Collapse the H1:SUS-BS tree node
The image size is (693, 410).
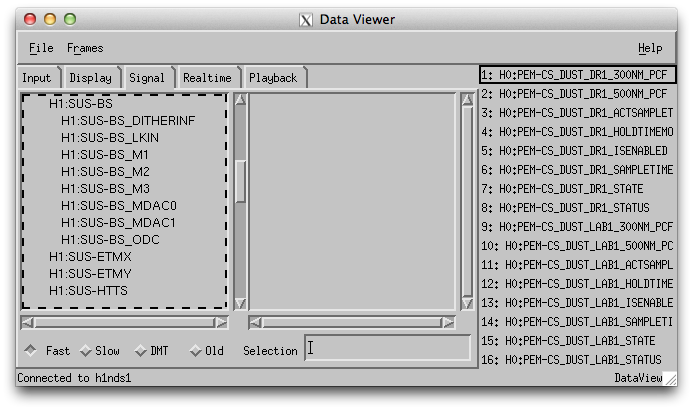click(81, 104)
